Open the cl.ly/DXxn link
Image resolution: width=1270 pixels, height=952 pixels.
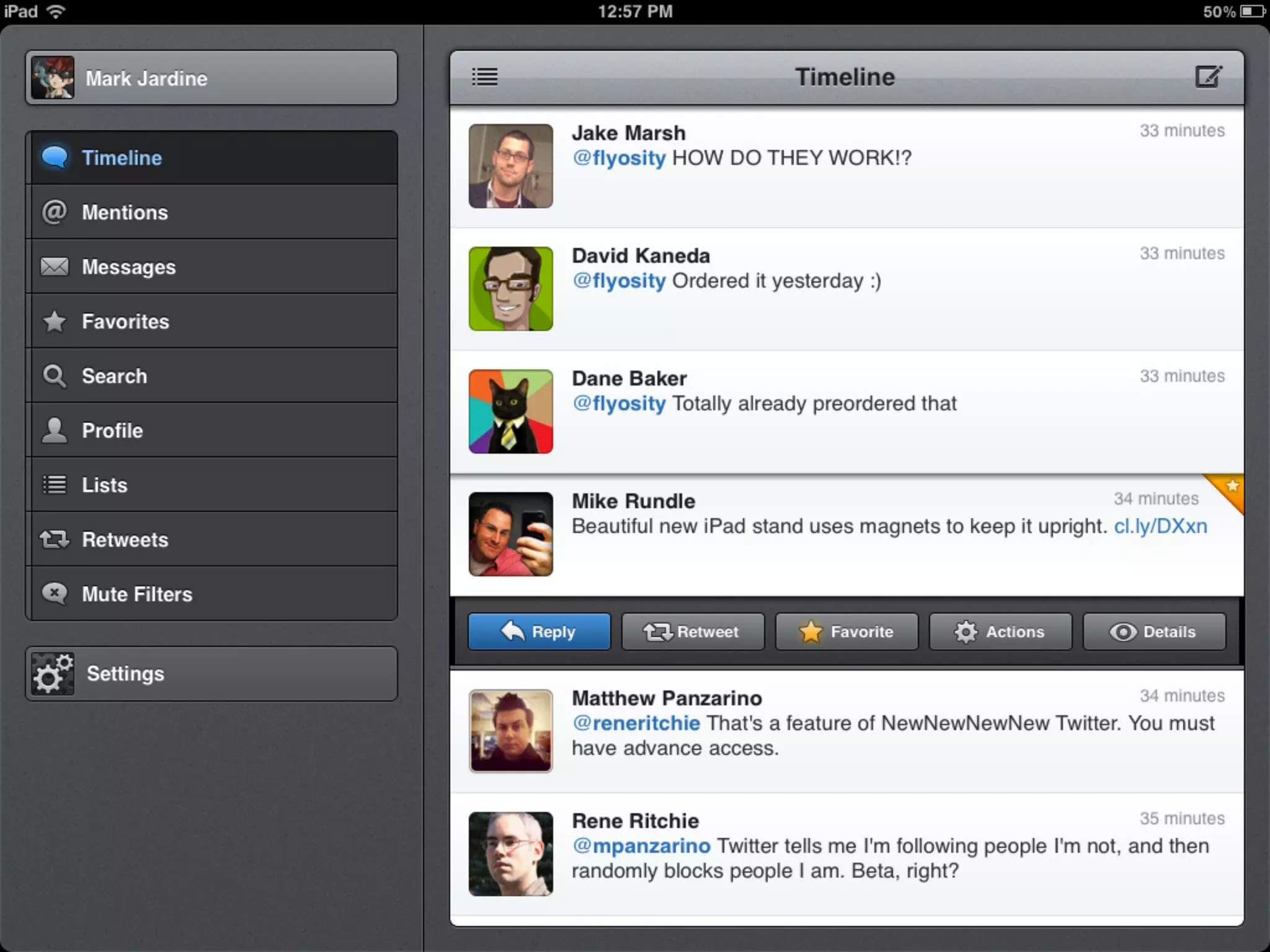[x=1160, y=526]
